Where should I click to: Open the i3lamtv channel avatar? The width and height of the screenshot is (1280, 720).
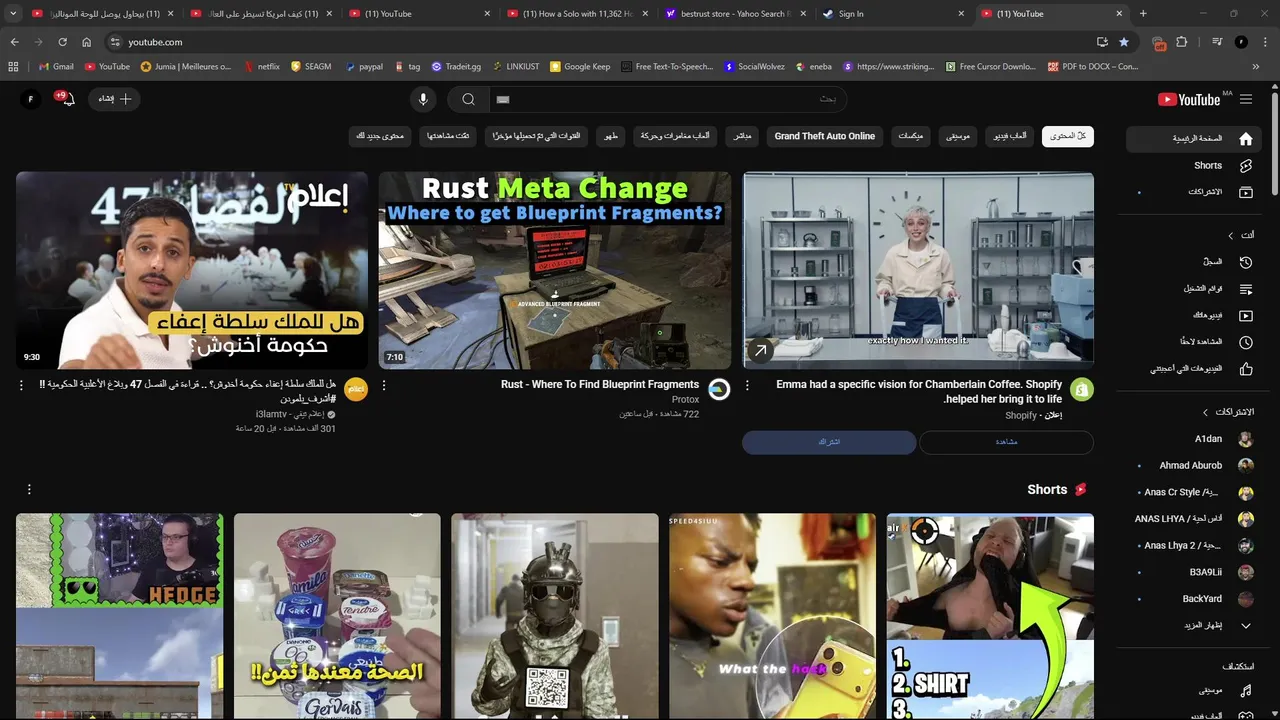coord(356,389)
